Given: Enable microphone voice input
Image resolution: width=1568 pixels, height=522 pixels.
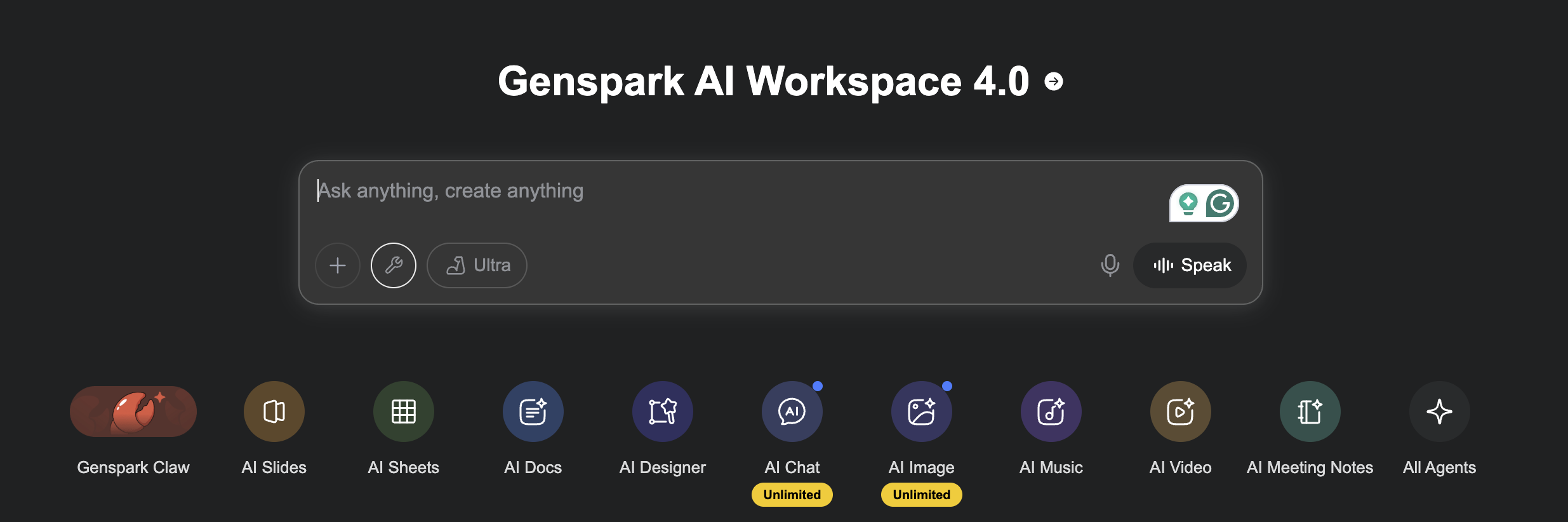Looking at the screenshot, I should click(1110, 265).
